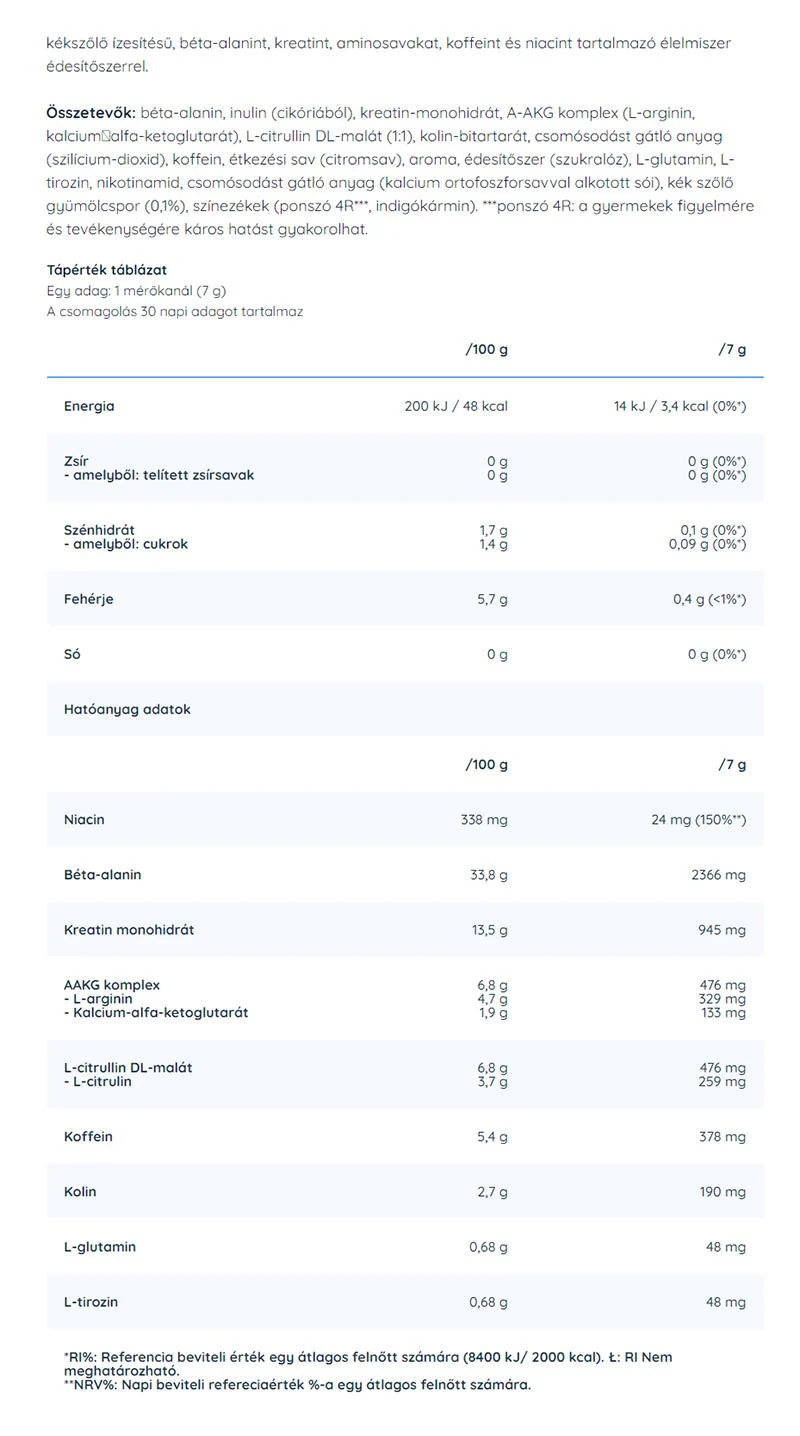Click the Összetevők heading text
This screenshot has height=1436, width=800.
(x=91, y=112)
